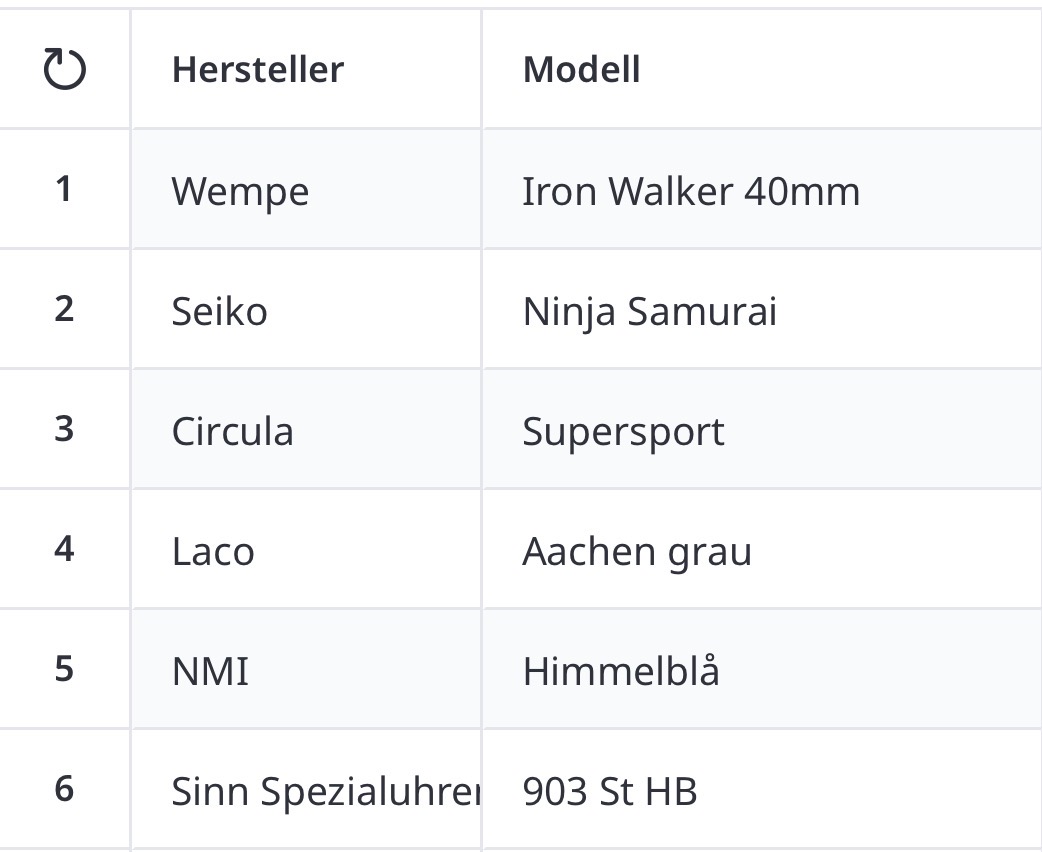This screenshot has height=852, width=1042.
Task: Click the Laco manufacturer cell
Action: pos(213,551)
